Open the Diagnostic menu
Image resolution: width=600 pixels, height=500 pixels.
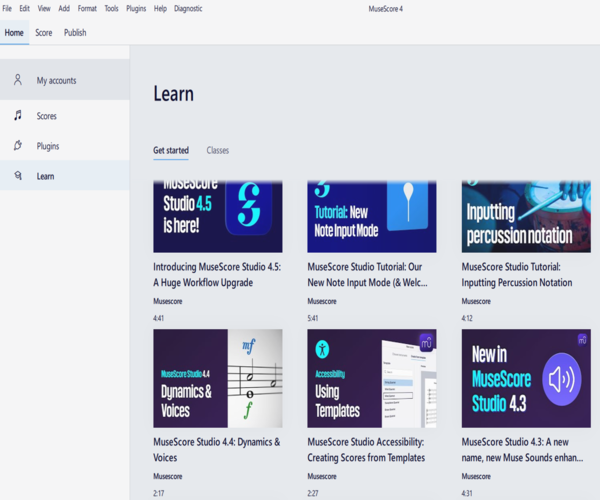(188, 8)
